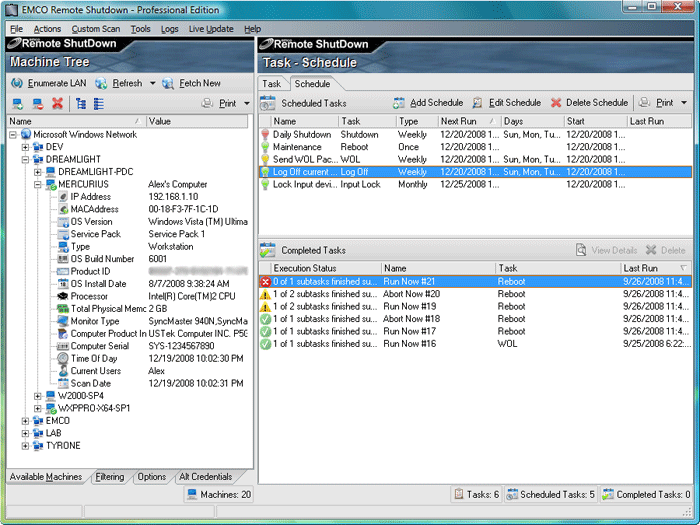Collapse the Microsoft Windows Network root node

click(13, 134)
